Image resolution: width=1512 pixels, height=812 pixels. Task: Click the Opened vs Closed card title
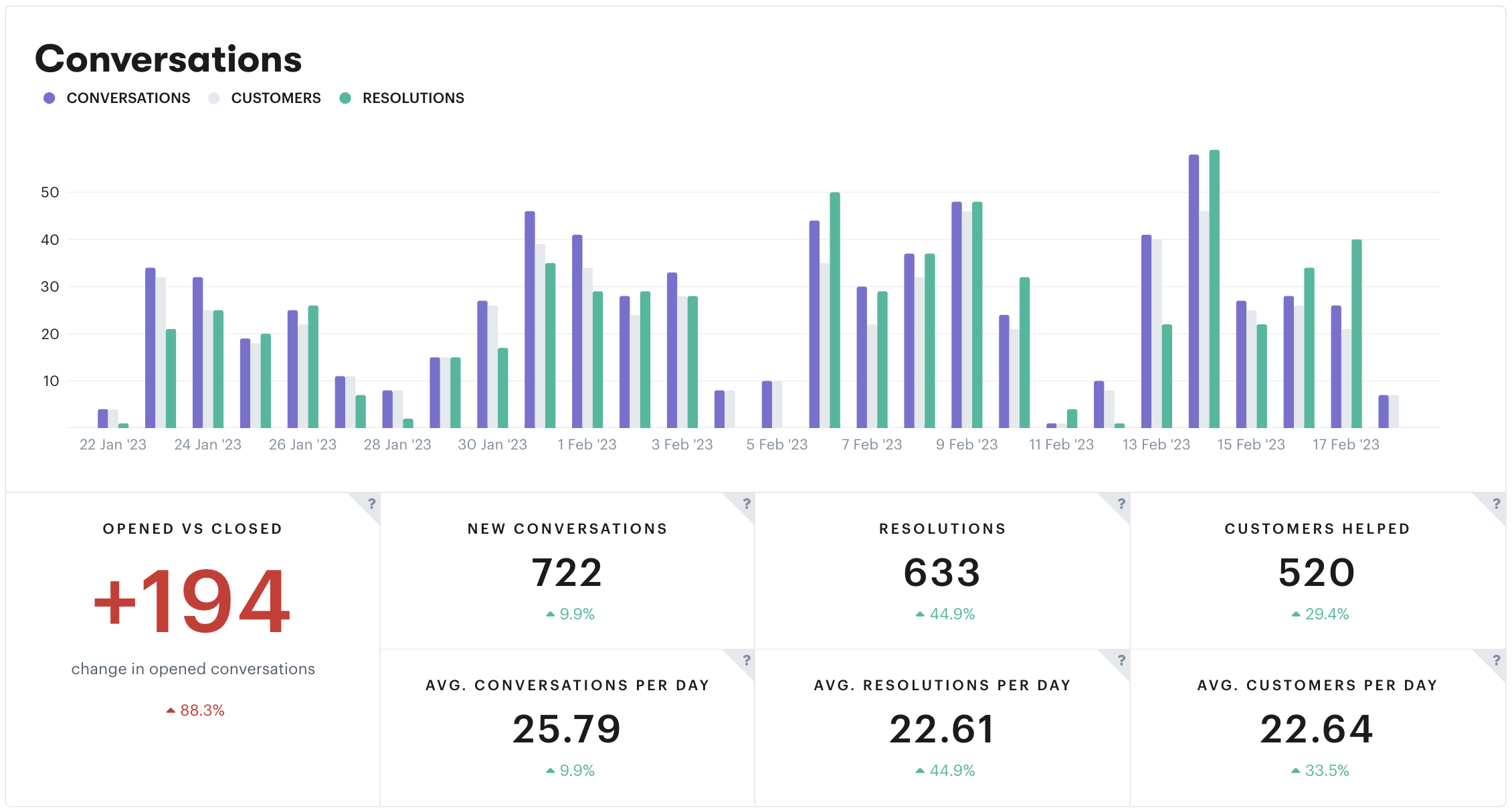(x=193, y=528)
